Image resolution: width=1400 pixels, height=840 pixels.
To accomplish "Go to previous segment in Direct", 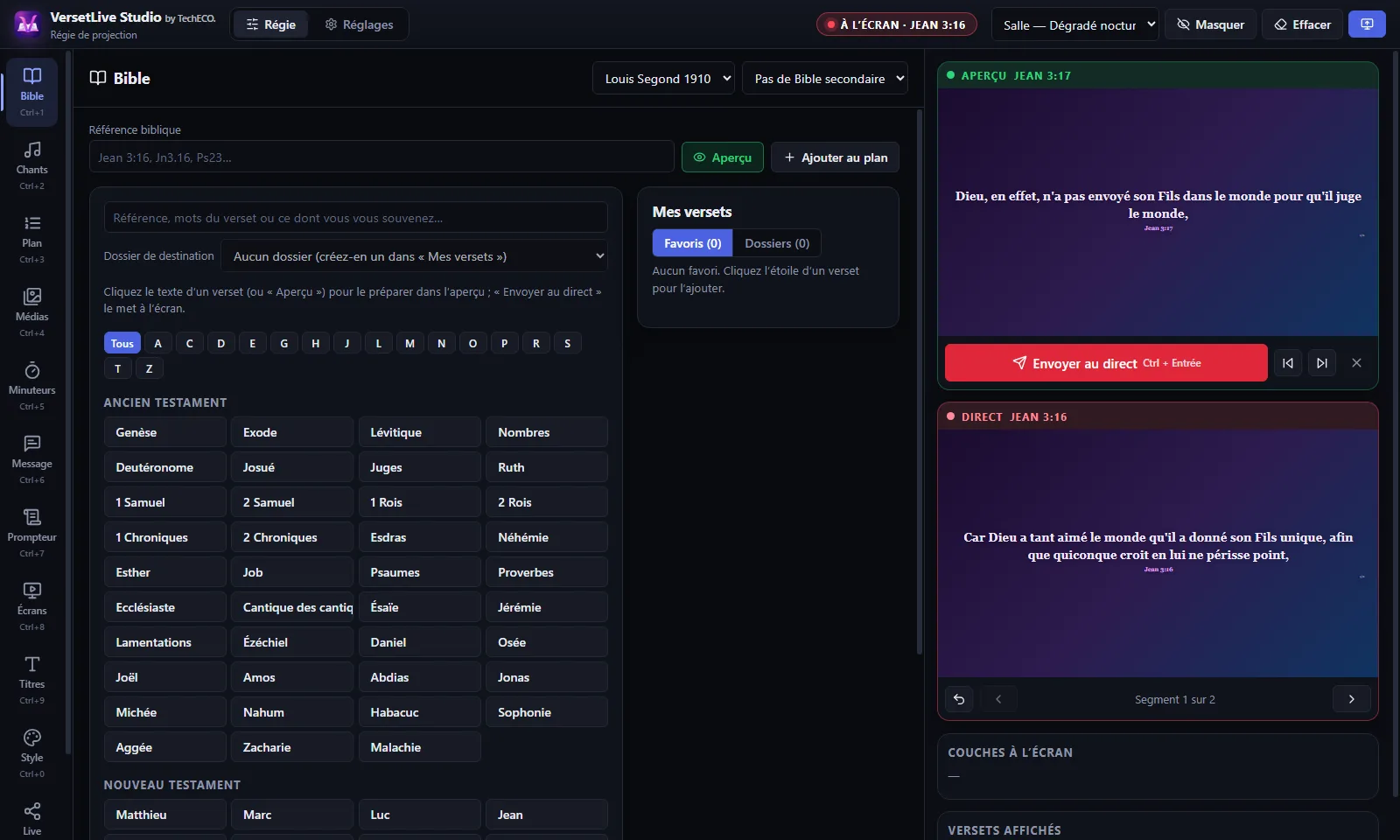I will [x=998, y=699].
